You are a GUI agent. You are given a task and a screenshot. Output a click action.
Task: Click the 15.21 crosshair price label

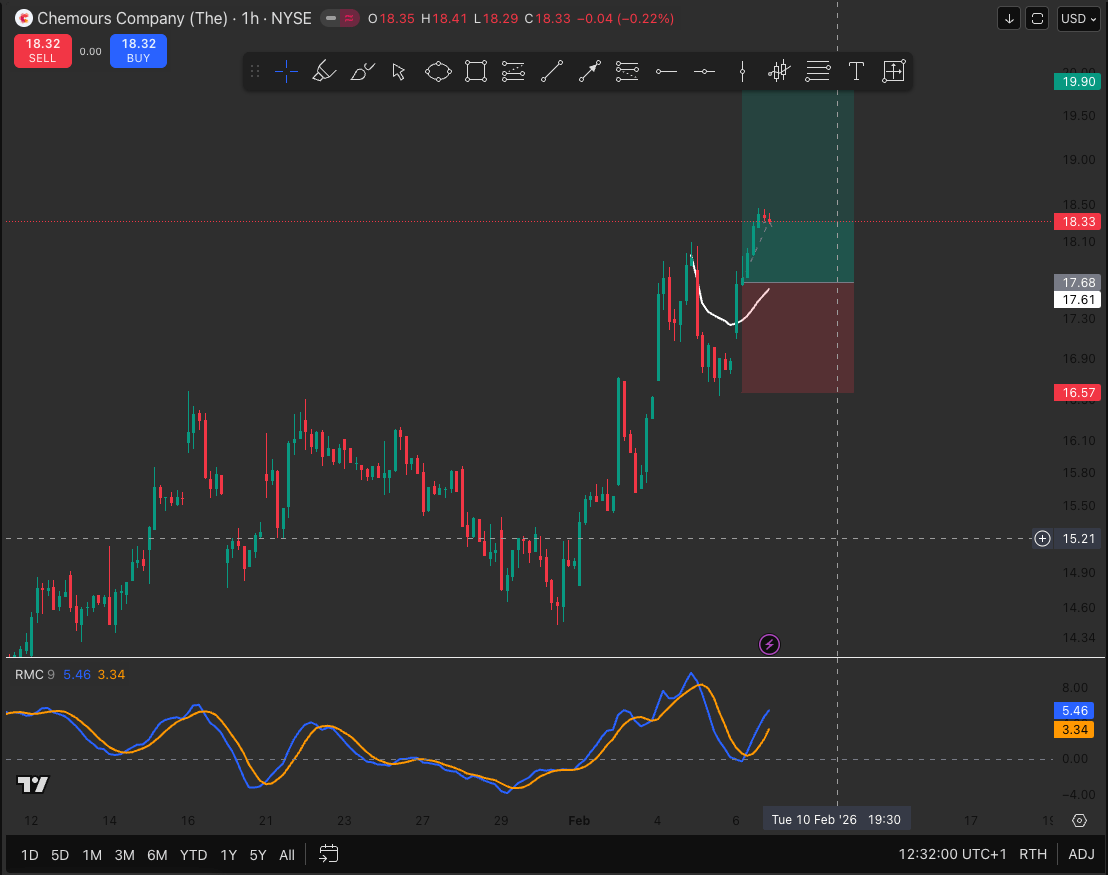(x=1078, y=539)
